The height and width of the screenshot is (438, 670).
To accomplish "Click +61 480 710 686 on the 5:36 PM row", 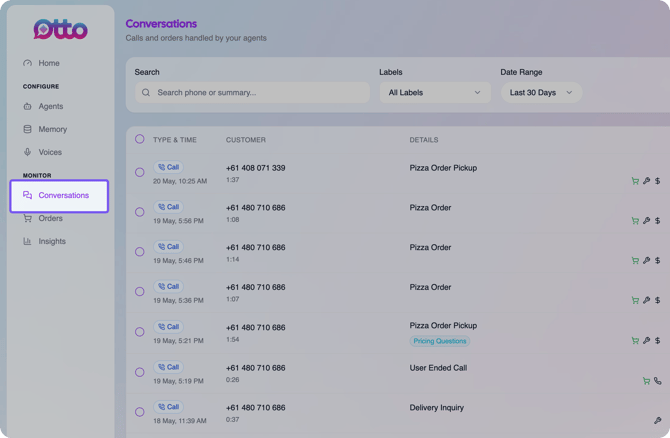I will tap(256, 287).
